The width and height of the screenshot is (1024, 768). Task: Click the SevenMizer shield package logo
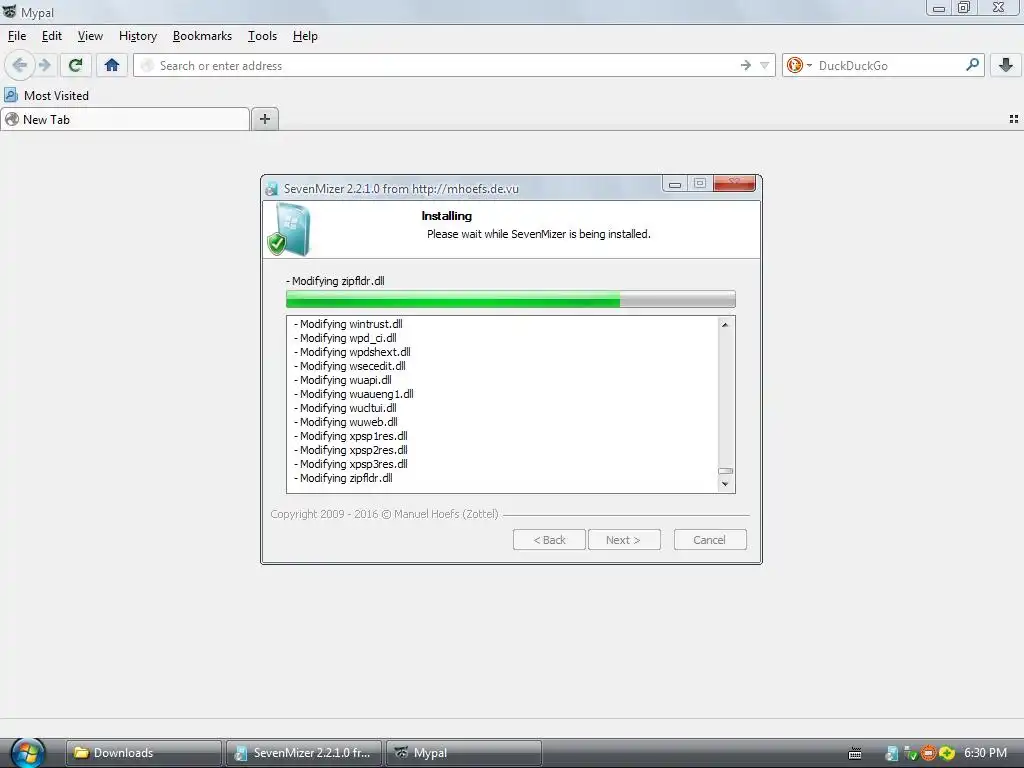click(x=288, y=229)
